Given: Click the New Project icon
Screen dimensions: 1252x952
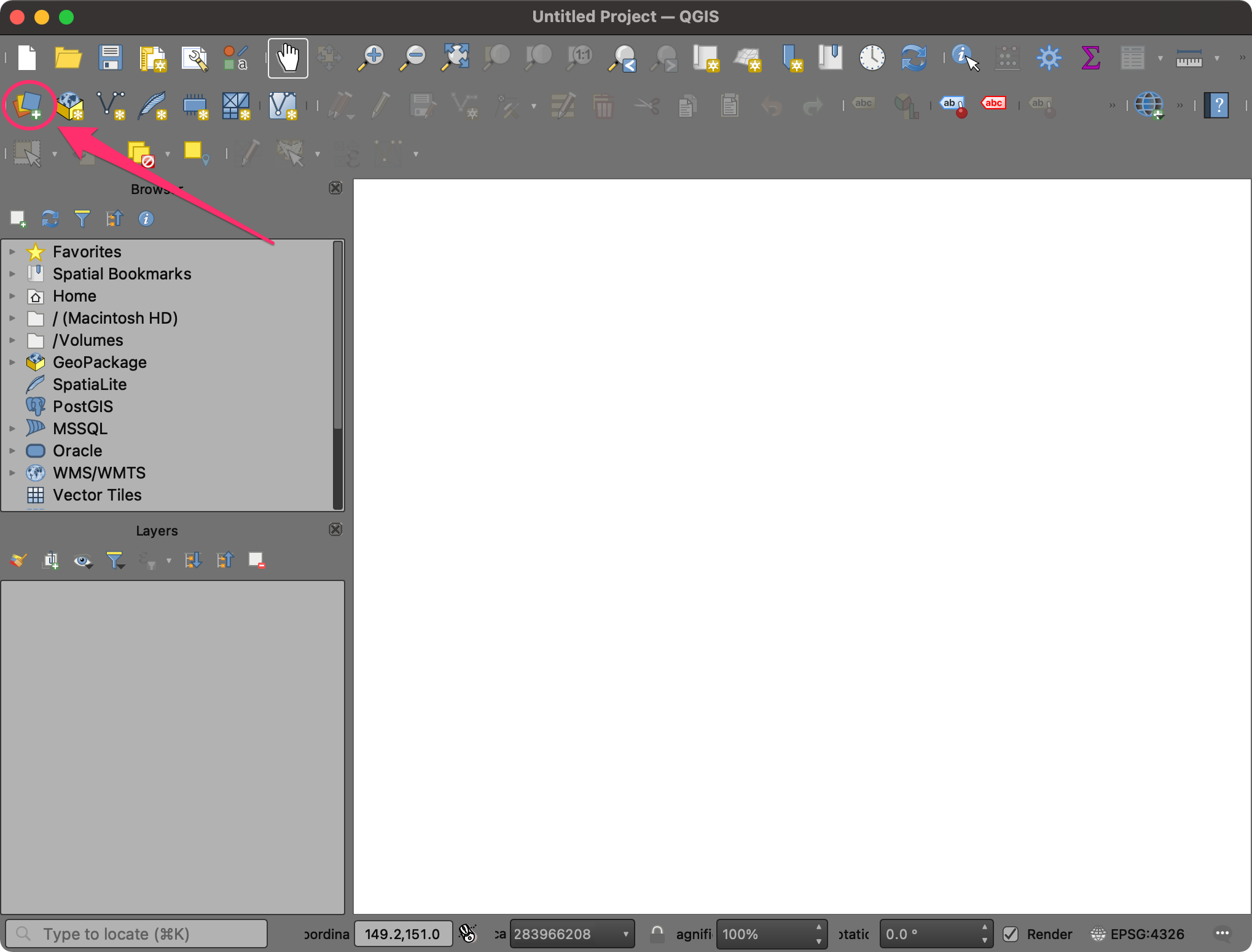Looking at the screenshot, I should 27,58.
